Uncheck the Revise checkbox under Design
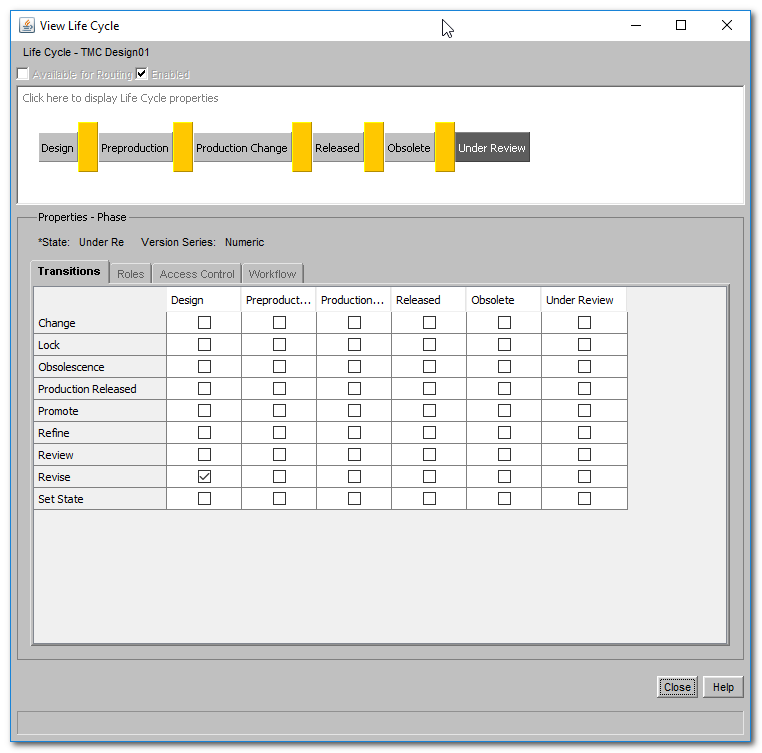This screenshot has width=762, height=753. [x=204, y=477]
